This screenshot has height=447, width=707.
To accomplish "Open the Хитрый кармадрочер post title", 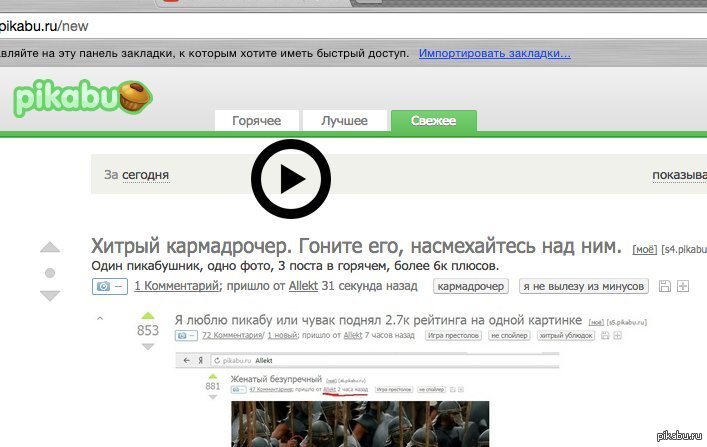I will click(x=356, y=246).
